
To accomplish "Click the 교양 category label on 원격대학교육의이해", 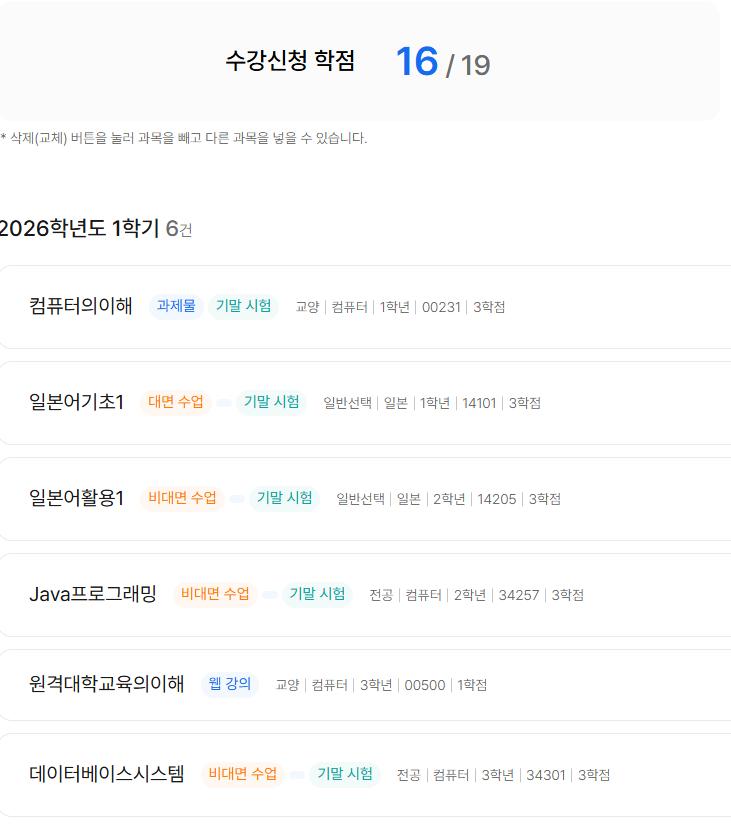I will coord(283,685).
